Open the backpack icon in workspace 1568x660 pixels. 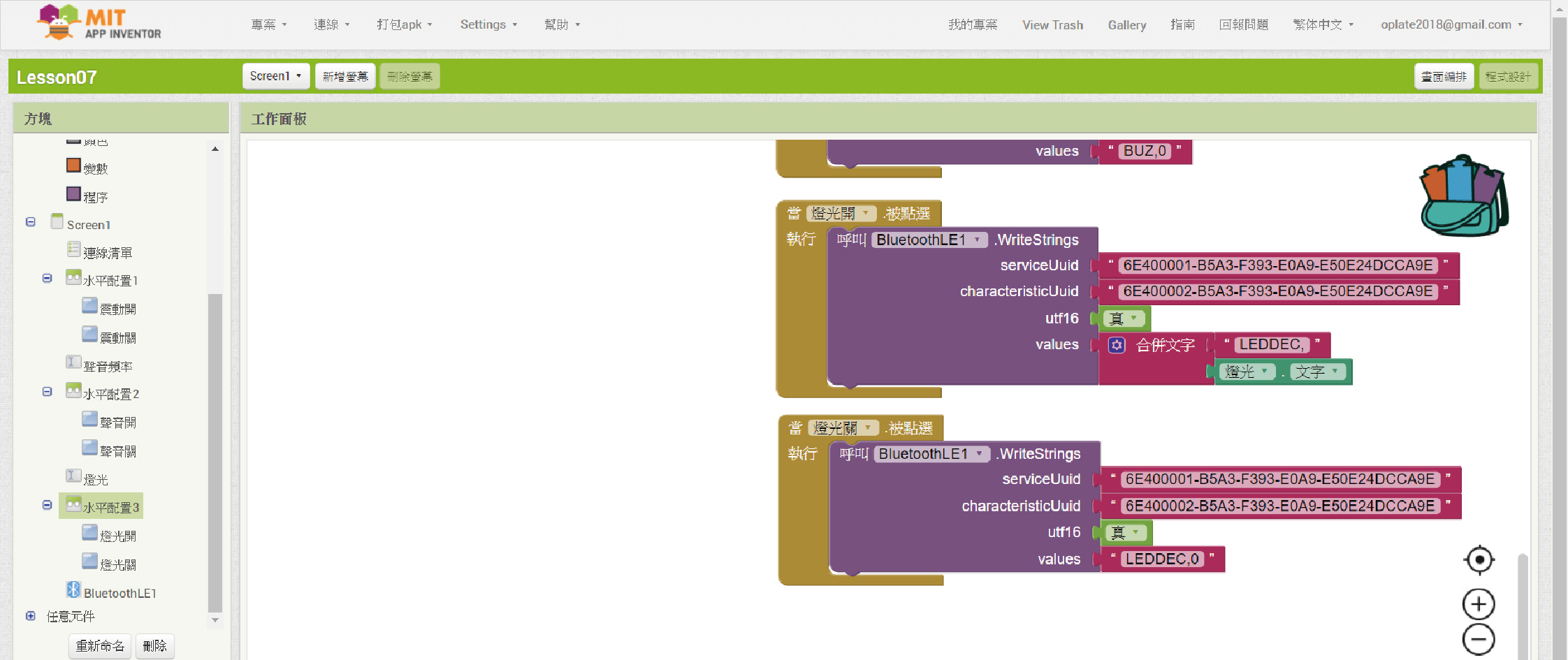point(1463,197)
